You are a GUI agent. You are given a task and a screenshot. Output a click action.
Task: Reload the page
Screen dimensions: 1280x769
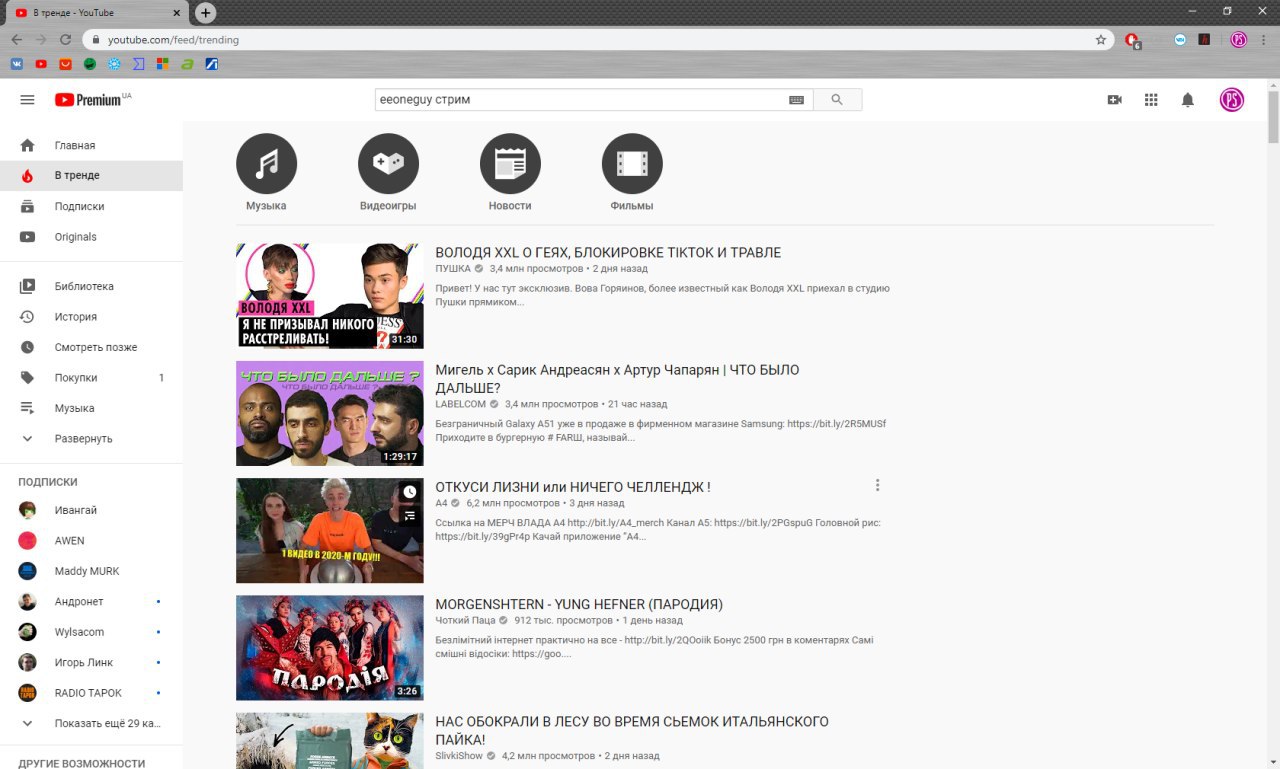pyautogui.click(x=65, y=40)
